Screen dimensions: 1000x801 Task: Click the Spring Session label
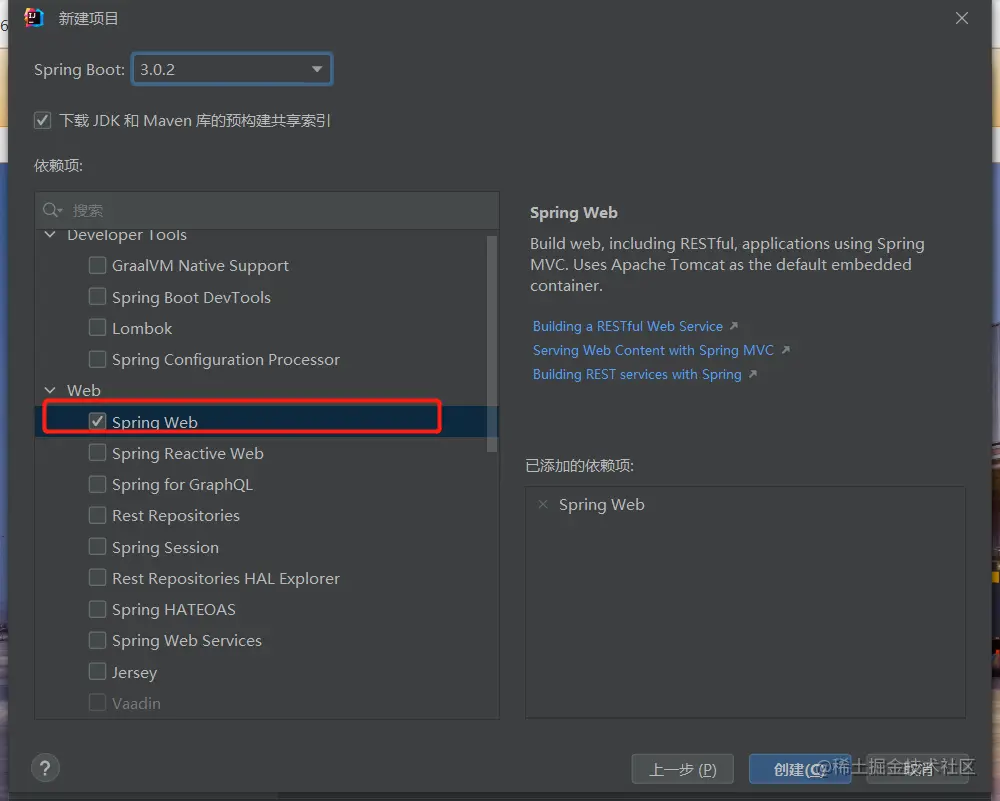click(165, 547)
